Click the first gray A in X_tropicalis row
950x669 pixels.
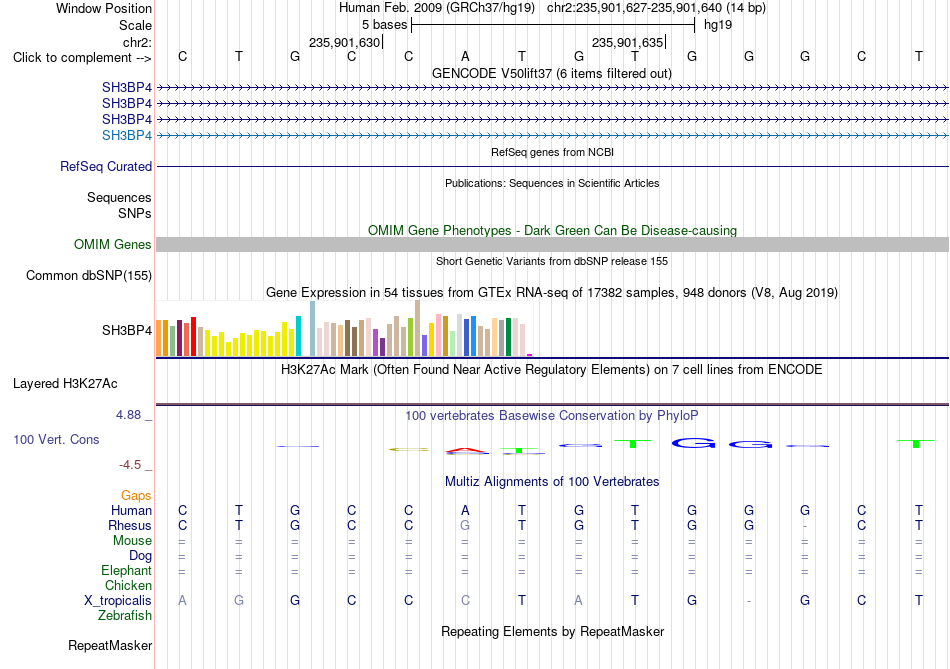[182, 601]
